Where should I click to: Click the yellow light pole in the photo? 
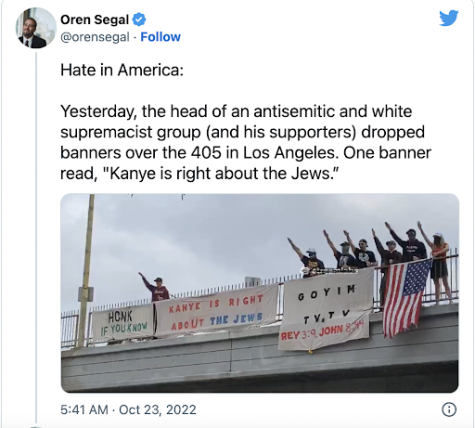86,270
